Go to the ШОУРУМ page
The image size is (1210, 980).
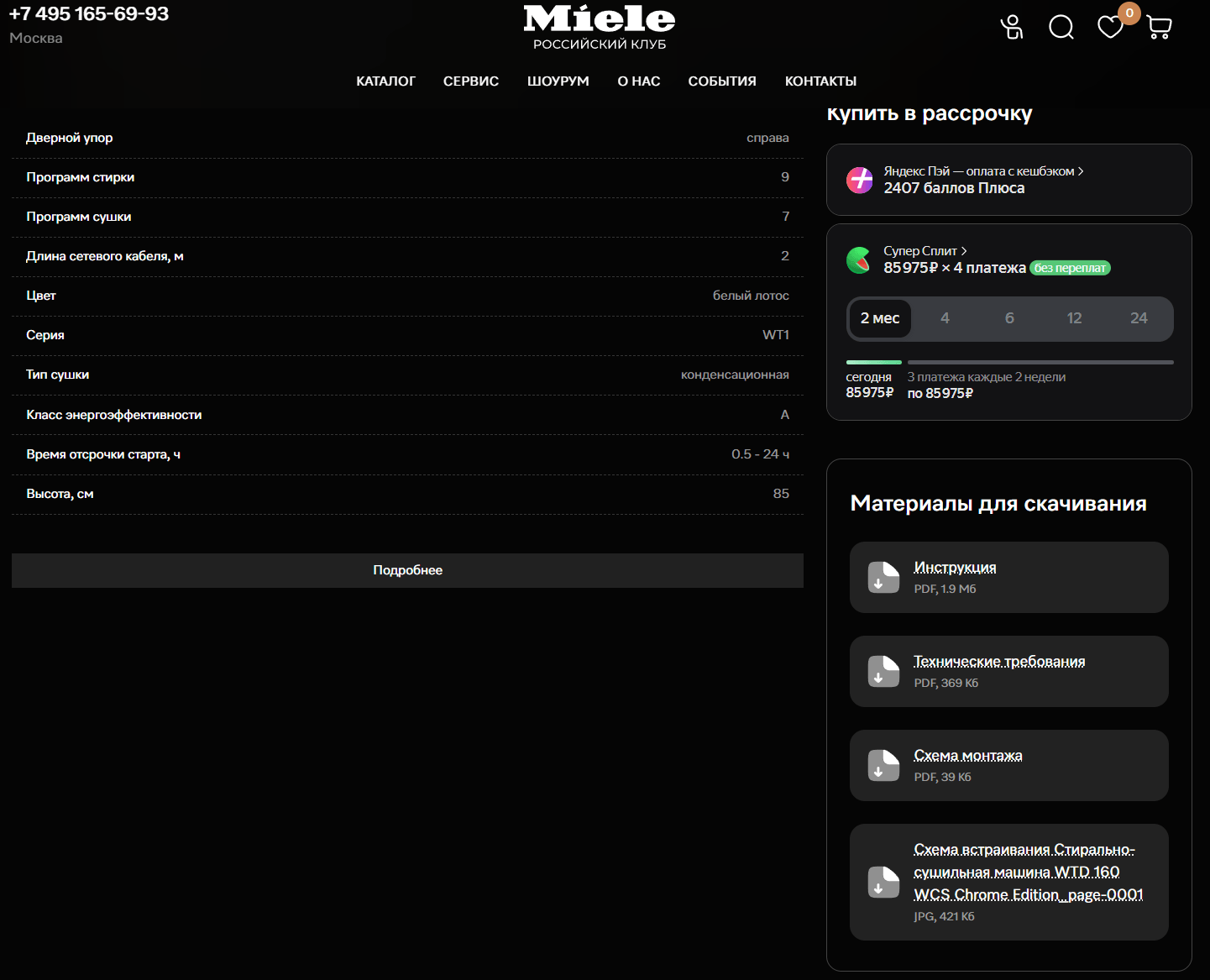(x=558, y=81)
